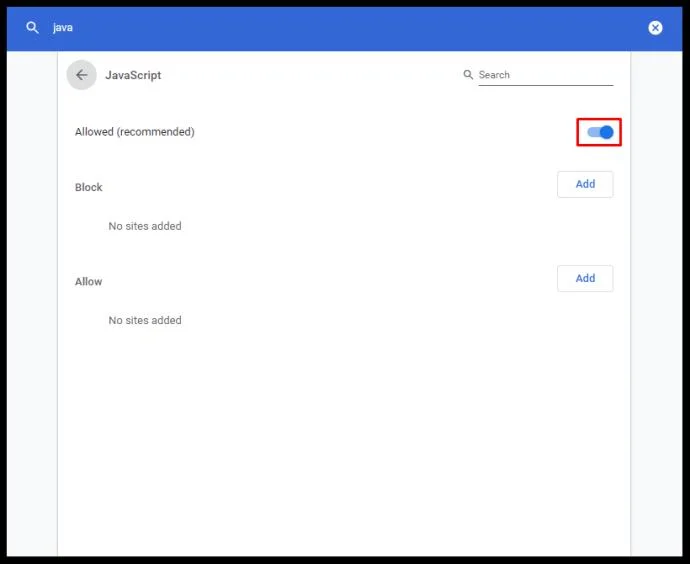The image size is (690, 564).
Task: Click 'No sites added' under Block
Action: point(145,226)
